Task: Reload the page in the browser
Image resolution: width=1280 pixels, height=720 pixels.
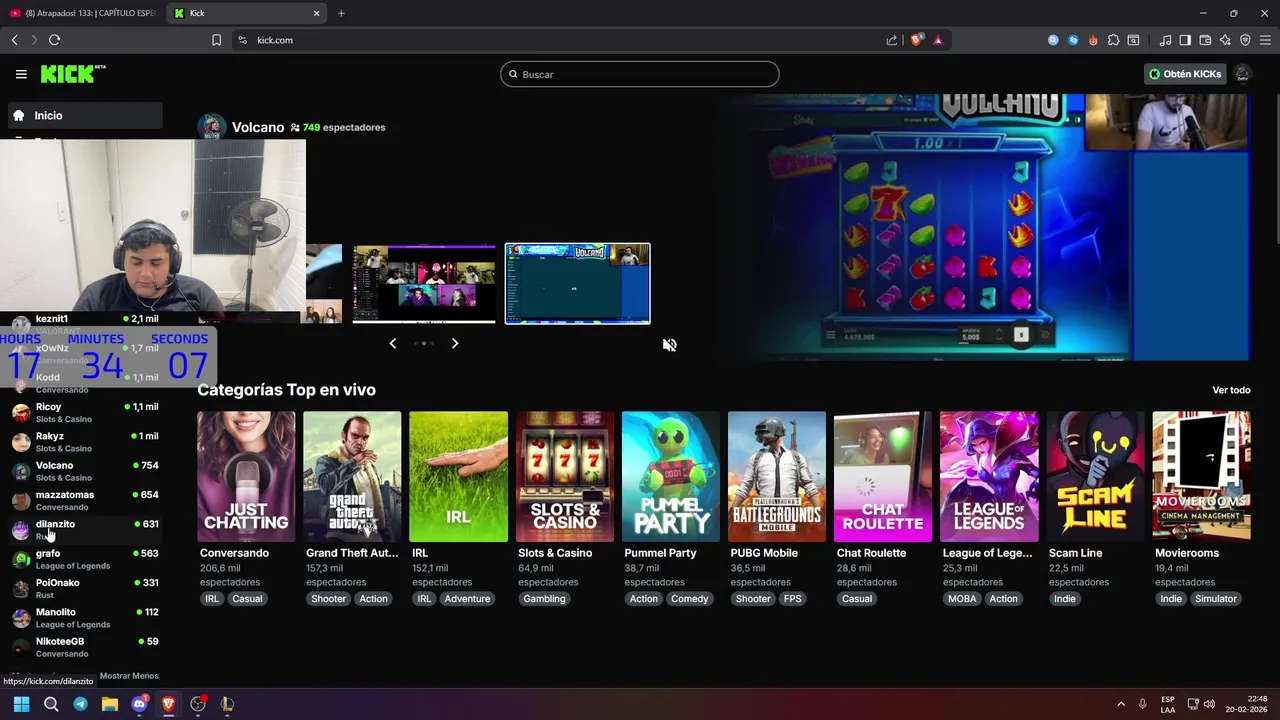Action: [x=54, y=40]
